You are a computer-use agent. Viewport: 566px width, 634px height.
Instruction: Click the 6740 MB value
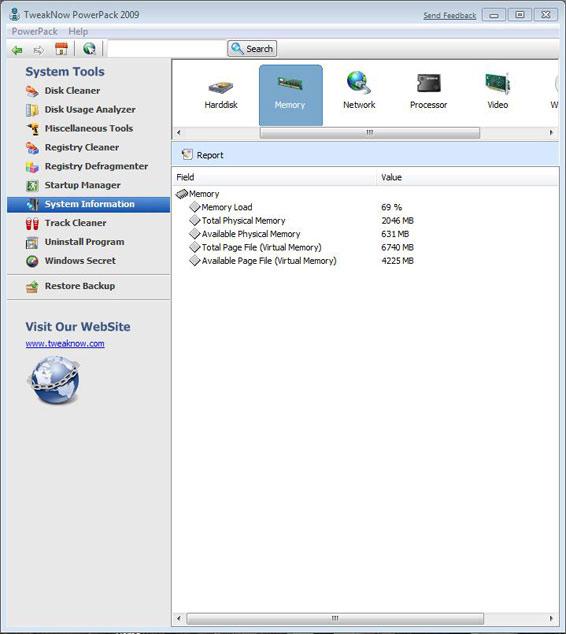[x=397, y=247]
